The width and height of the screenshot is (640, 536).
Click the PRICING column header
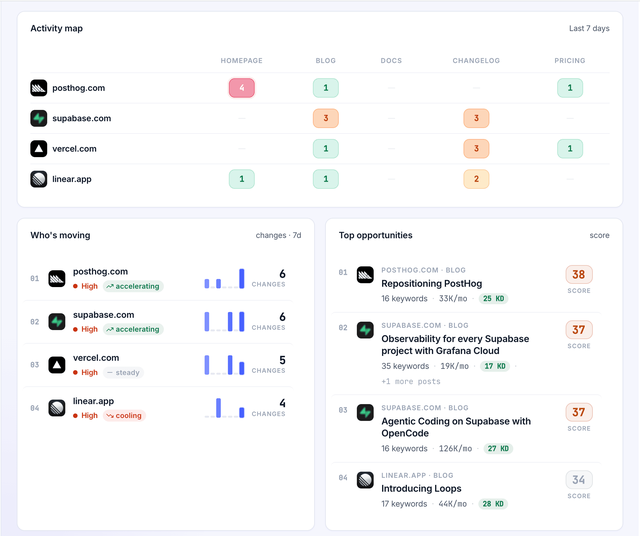tap(570, 60)
